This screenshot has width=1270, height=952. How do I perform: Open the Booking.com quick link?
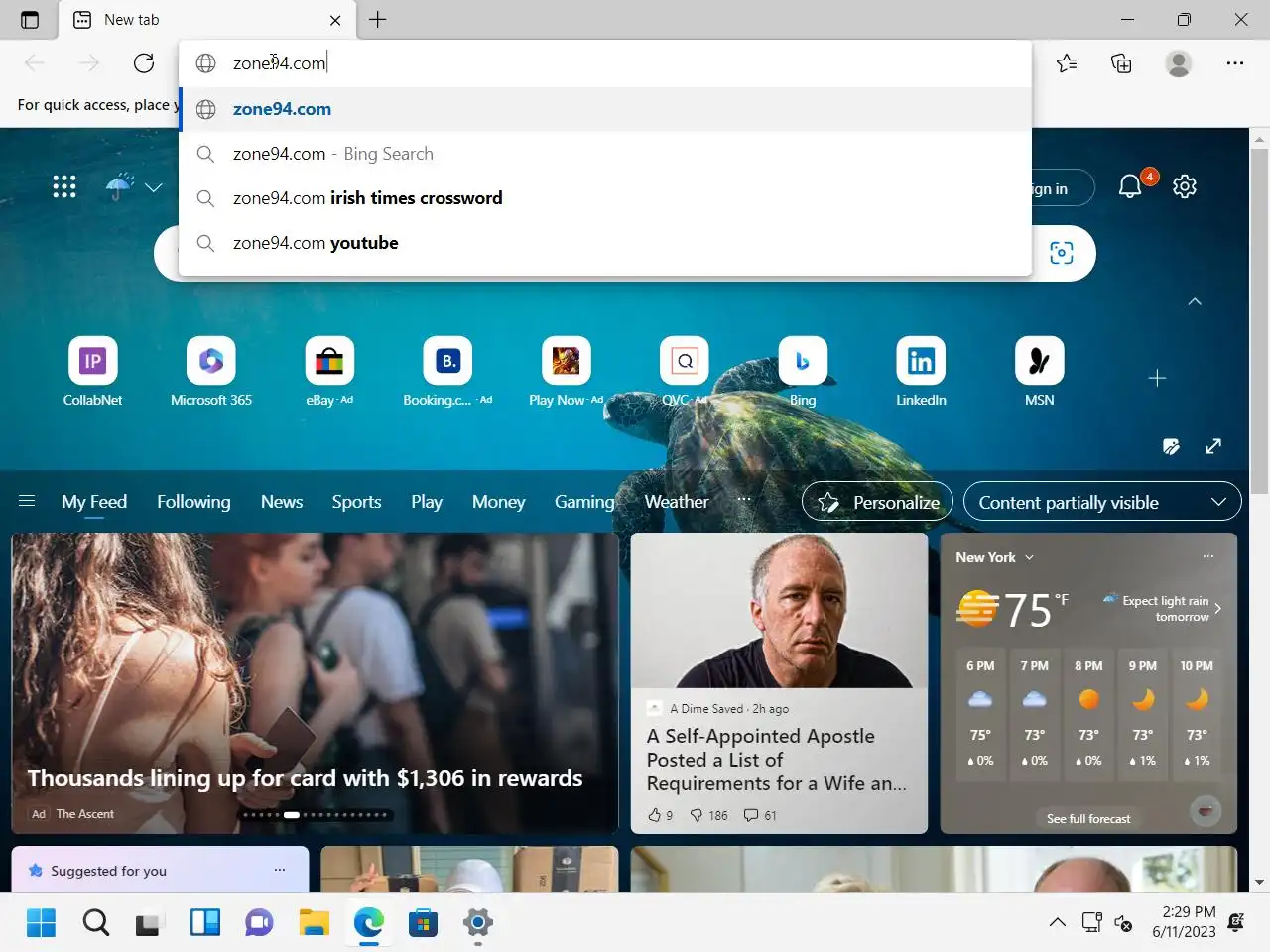pyautogui.click(x=447, y=372)
